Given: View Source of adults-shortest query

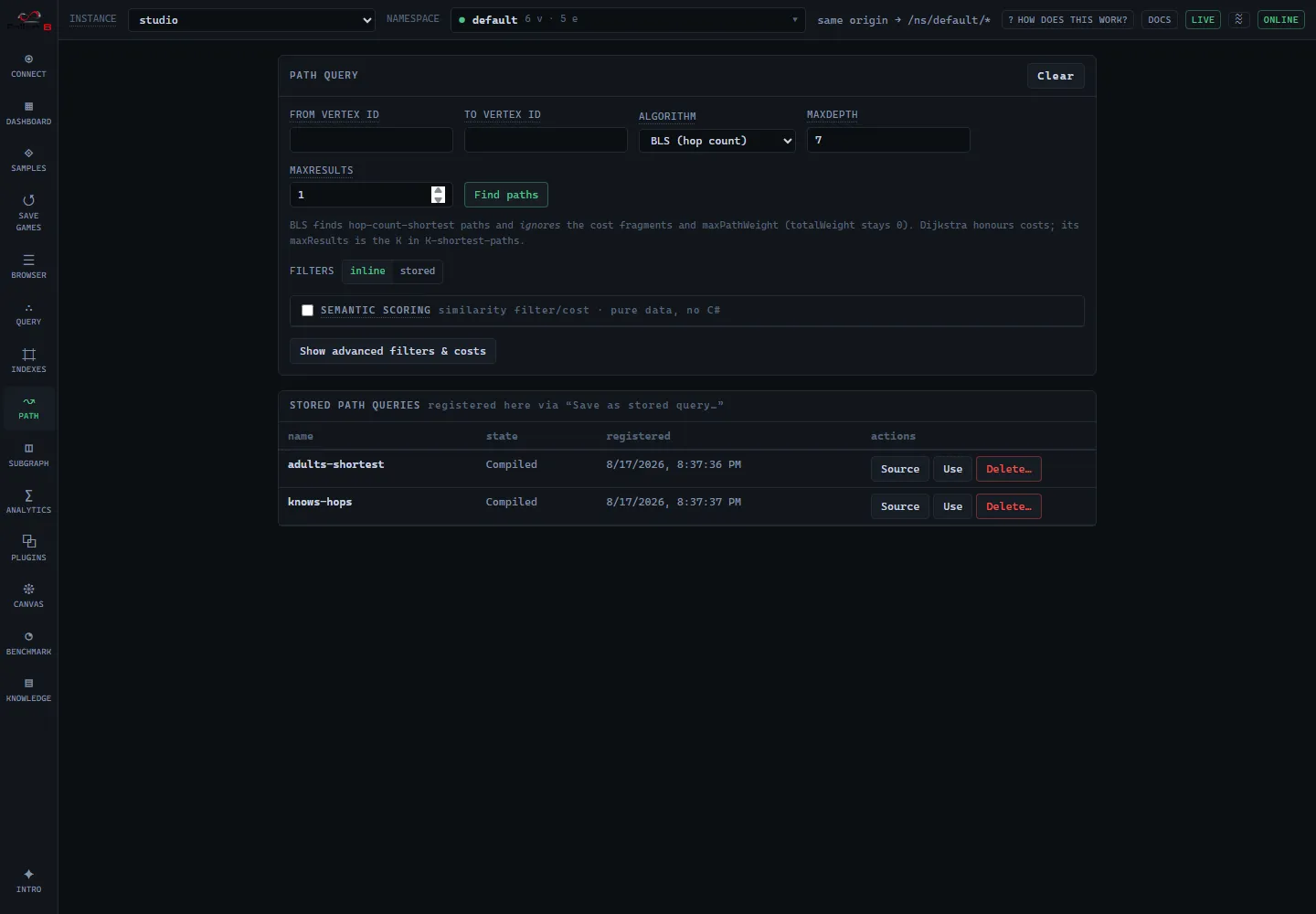Looking at the screenshot, I should tap(900, 469).
